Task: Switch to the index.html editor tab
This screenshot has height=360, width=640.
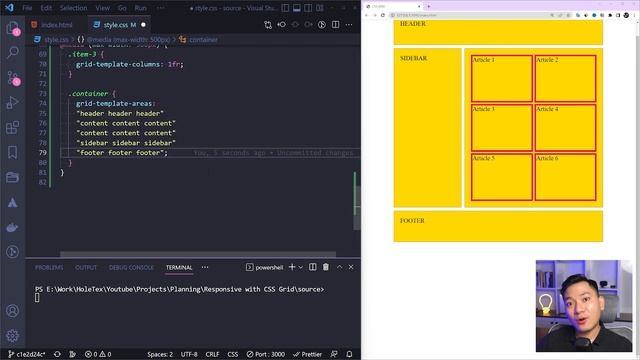Action: tap(57, 25)
